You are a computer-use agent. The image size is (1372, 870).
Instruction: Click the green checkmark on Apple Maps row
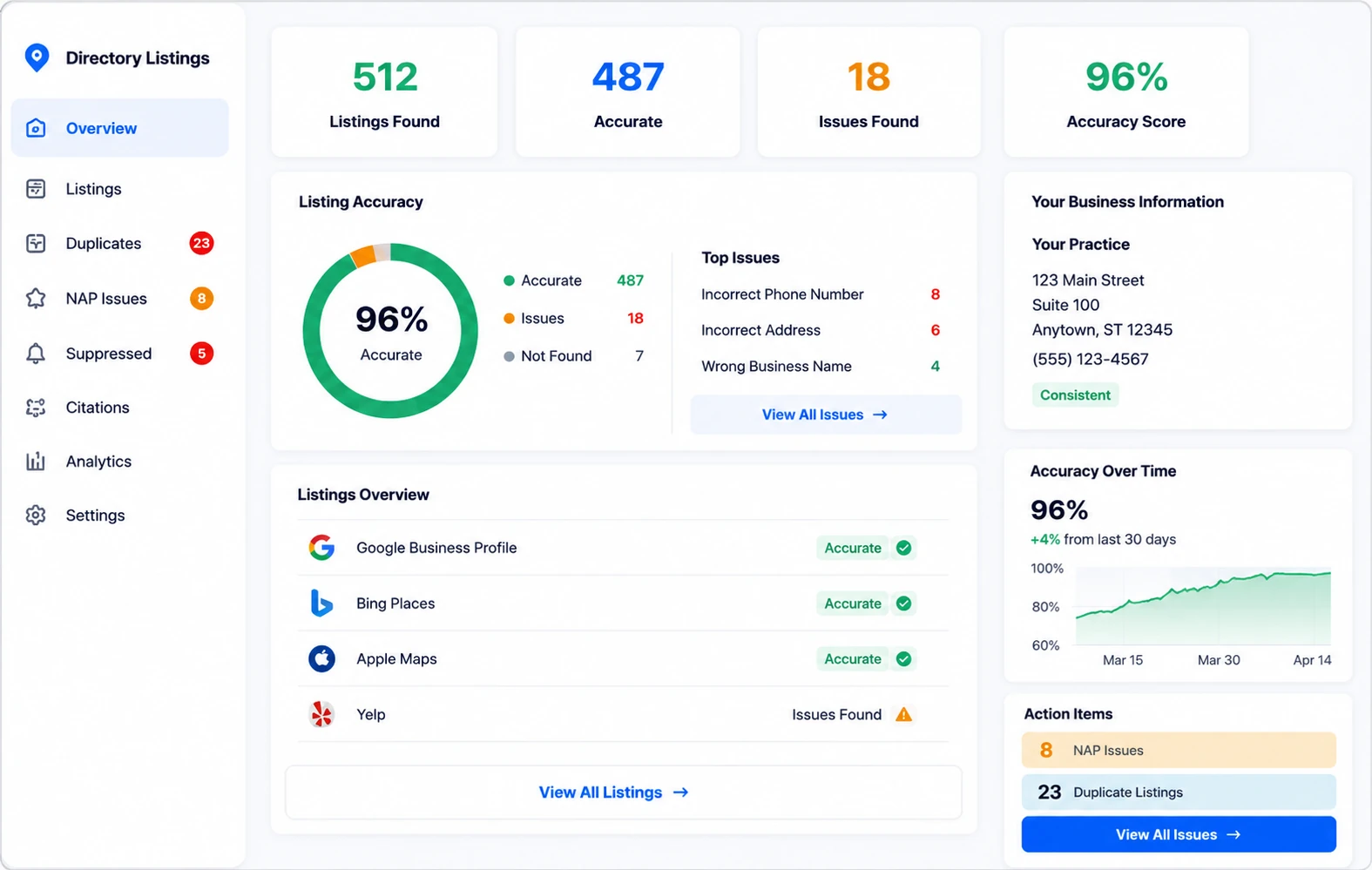pos(904,659)
